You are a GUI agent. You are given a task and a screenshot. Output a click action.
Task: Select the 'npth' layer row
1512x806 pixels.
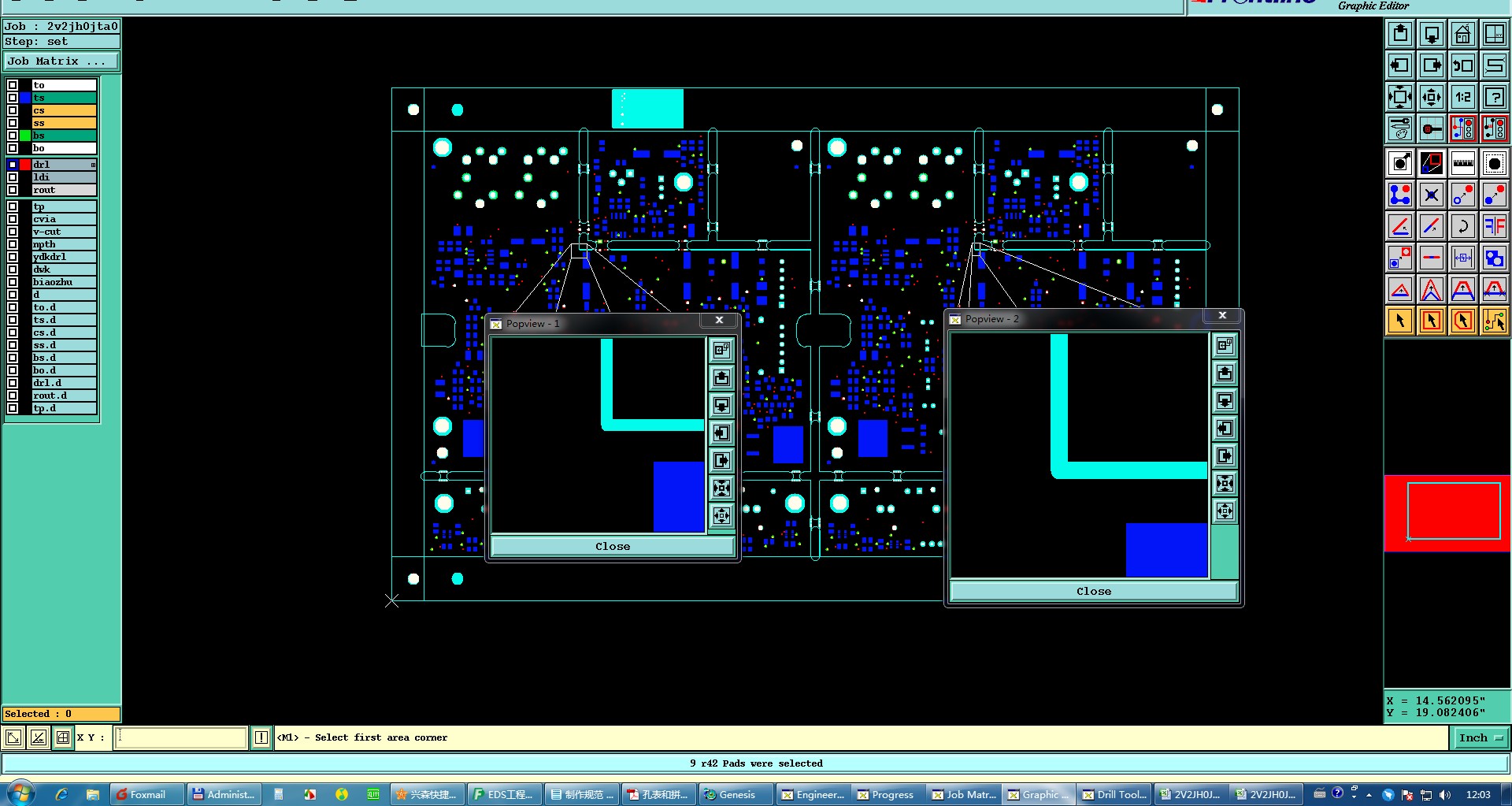coord(64,244)
